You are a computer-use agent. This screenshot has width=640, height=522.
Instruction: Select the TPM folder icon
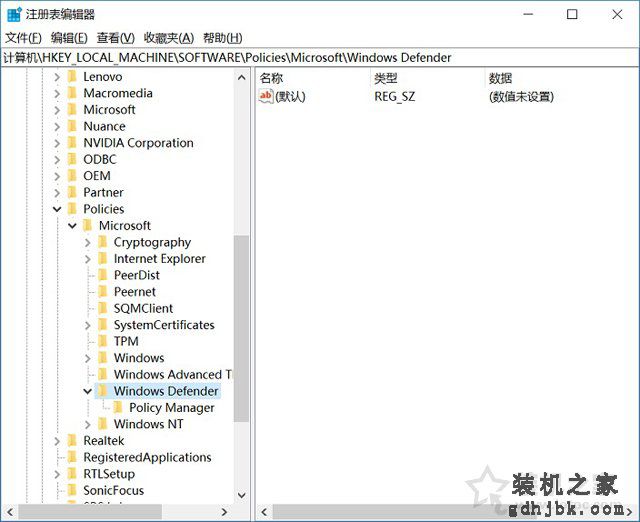tap(103, 341)
